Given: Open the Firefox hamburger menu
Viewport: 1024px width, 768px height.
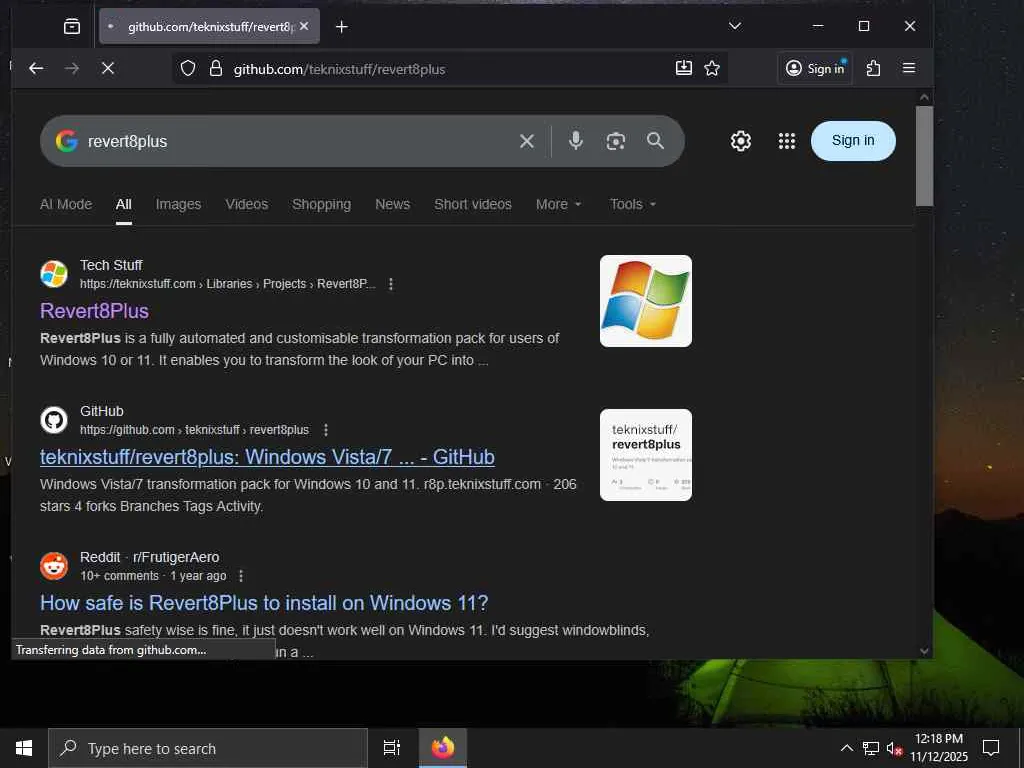Looking at the screenshot, I should [908, 68].
